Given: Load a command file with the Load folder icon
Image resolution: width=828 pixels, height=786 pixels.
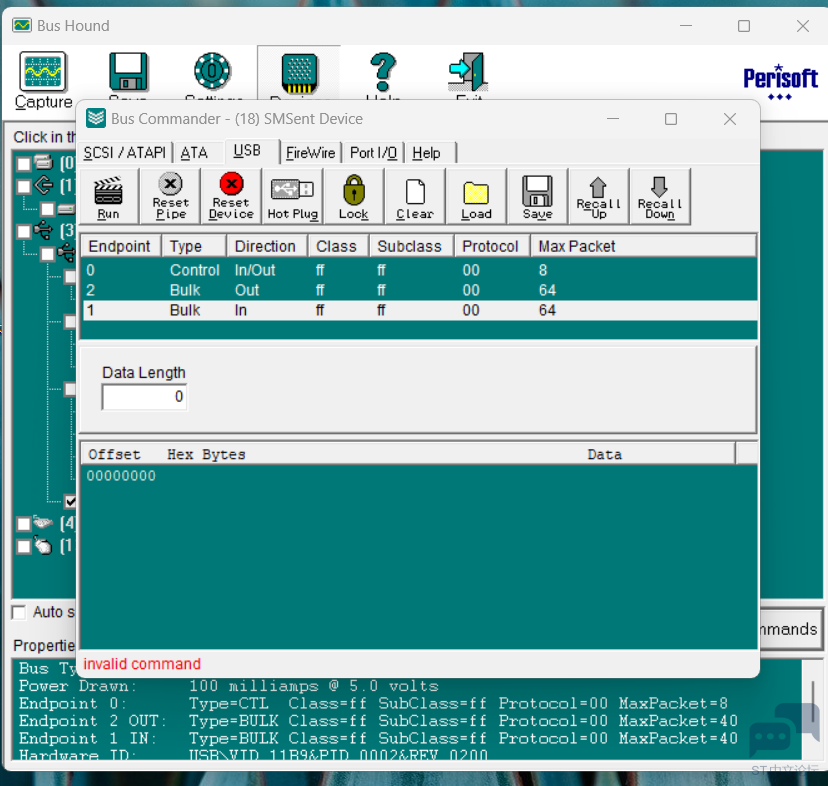Looking at the screenshot, I should 476,197.
